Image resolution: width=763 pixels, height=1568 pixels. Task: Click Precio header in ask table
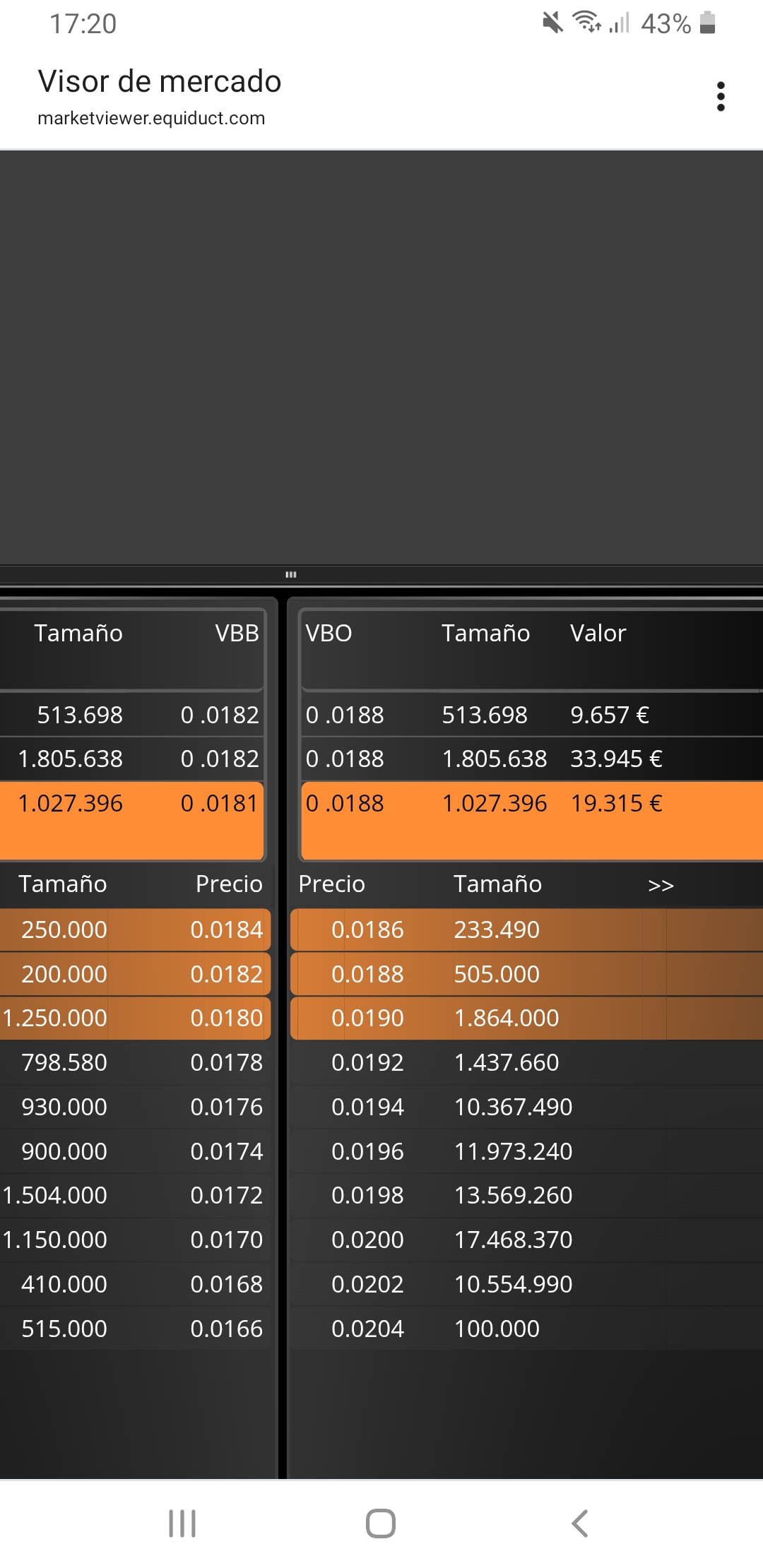tap(331, 884)
